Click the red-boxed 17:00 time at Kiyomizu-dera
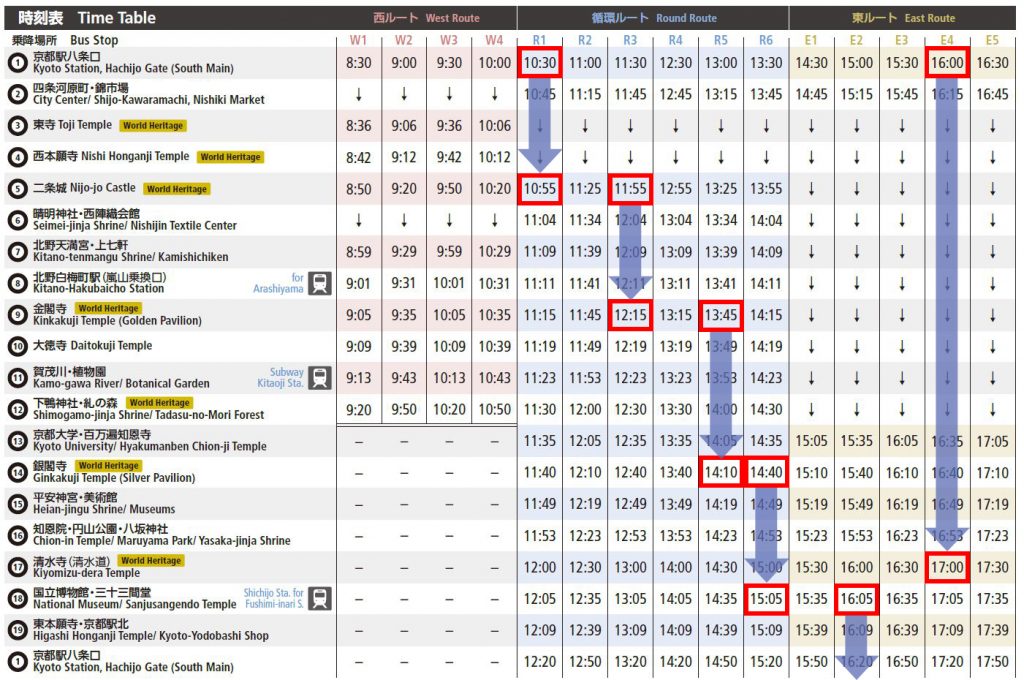 click(x=947, y=567)
